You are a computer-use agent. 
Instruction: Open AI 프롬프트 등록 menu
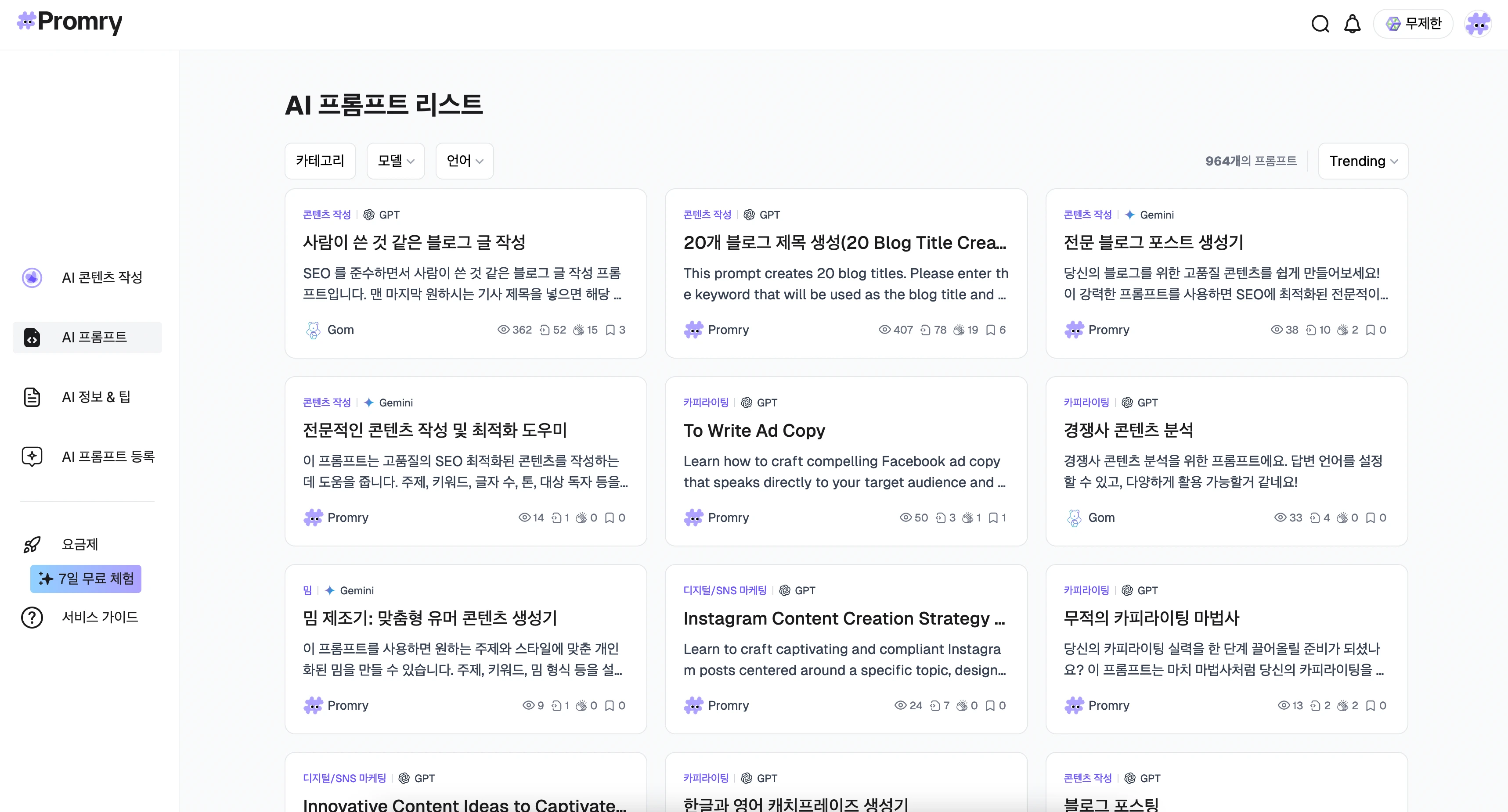coord(108,456)
